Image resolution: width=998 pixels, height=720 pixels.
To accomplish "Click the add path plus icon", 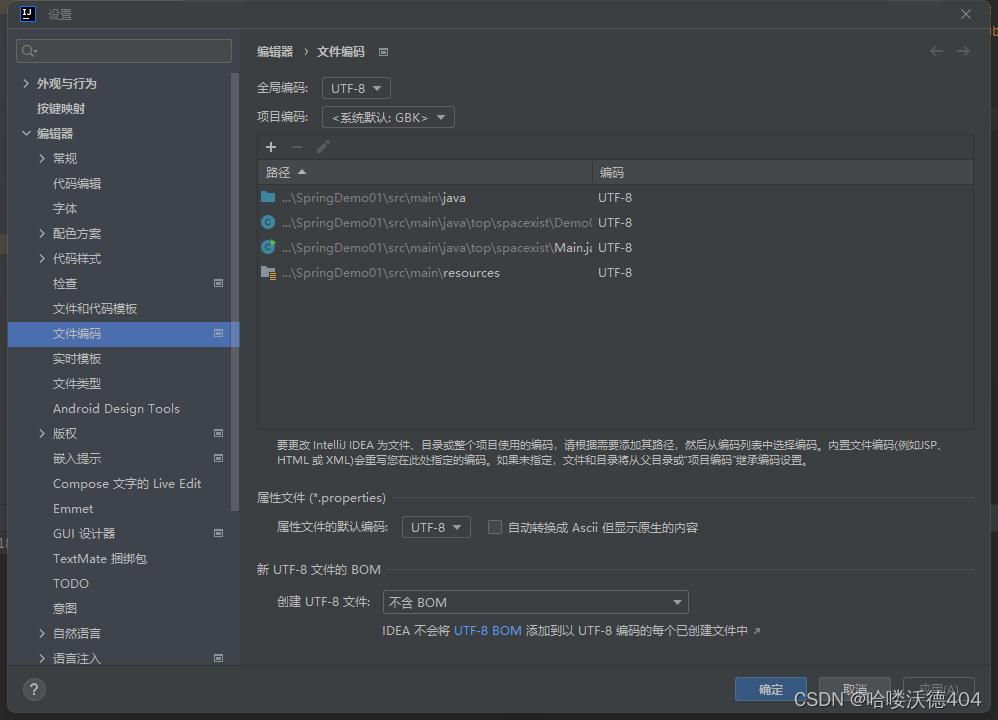I will coord(271,147).
